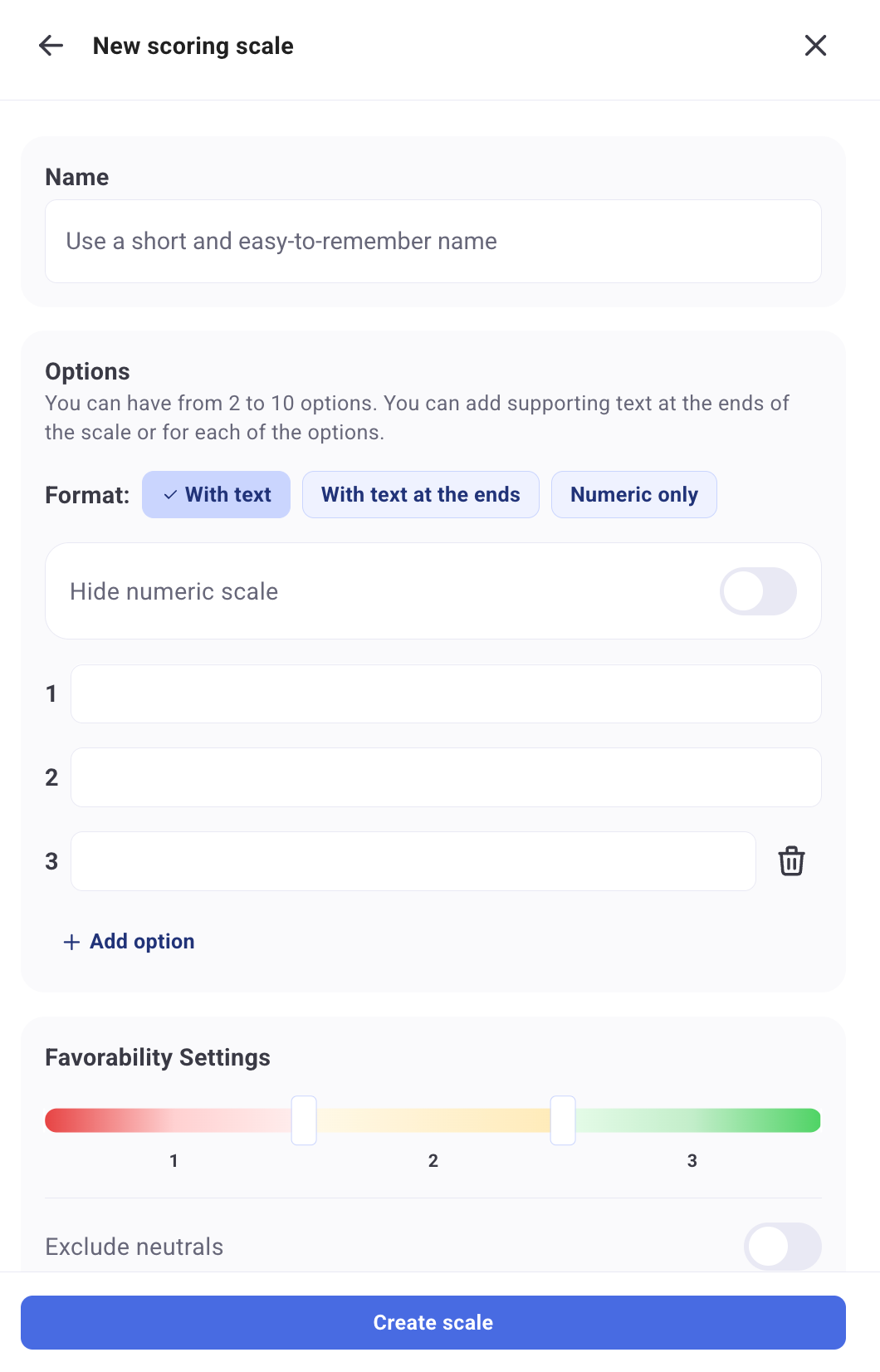Choose With text at the ends format
This screenshot has height=1372, width=880.
420,495
